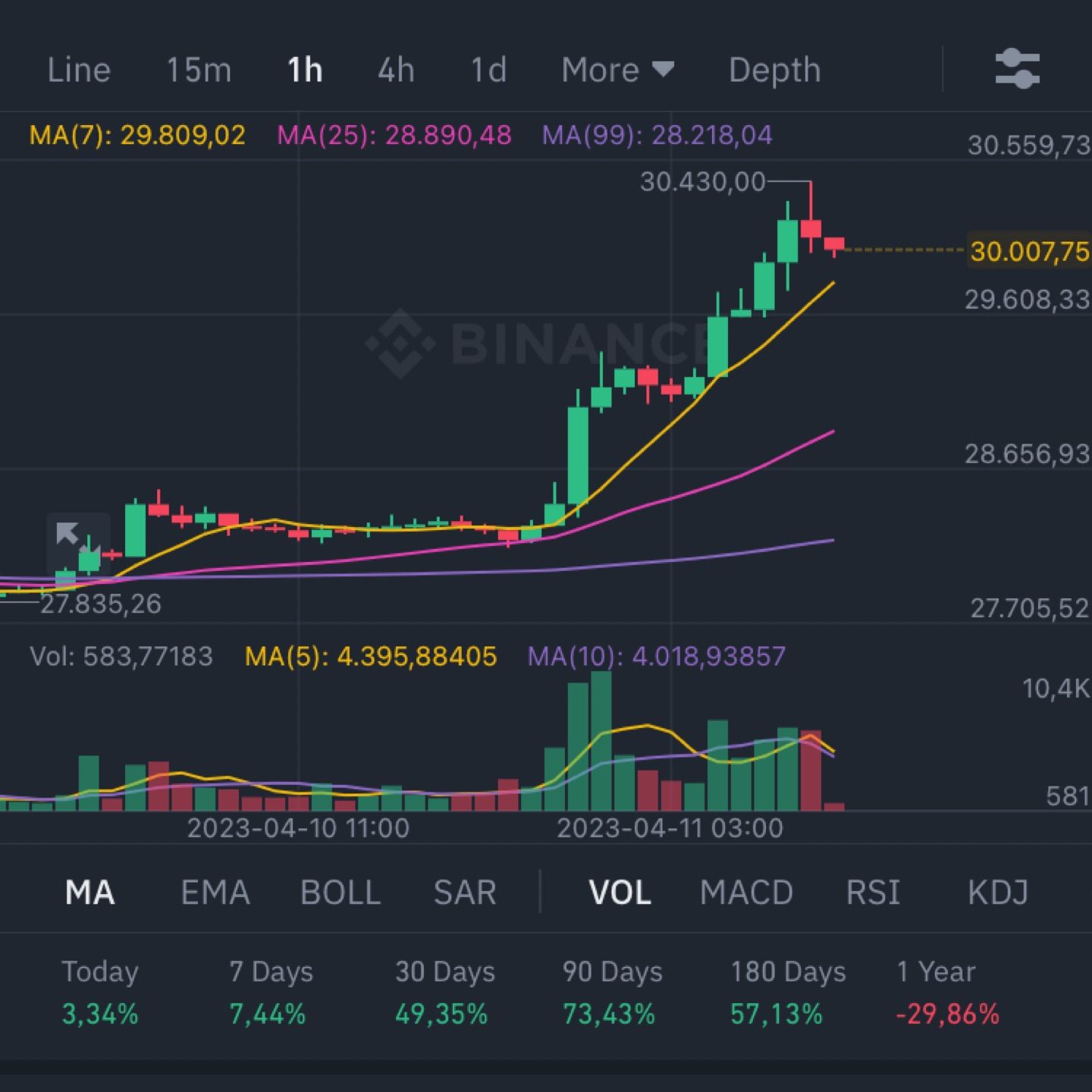This screenshot has width=1092, height=1092.
Task: Click the 2023-04-11 03:00 time label
Action: pyautogui.click(x=670, y=827)
